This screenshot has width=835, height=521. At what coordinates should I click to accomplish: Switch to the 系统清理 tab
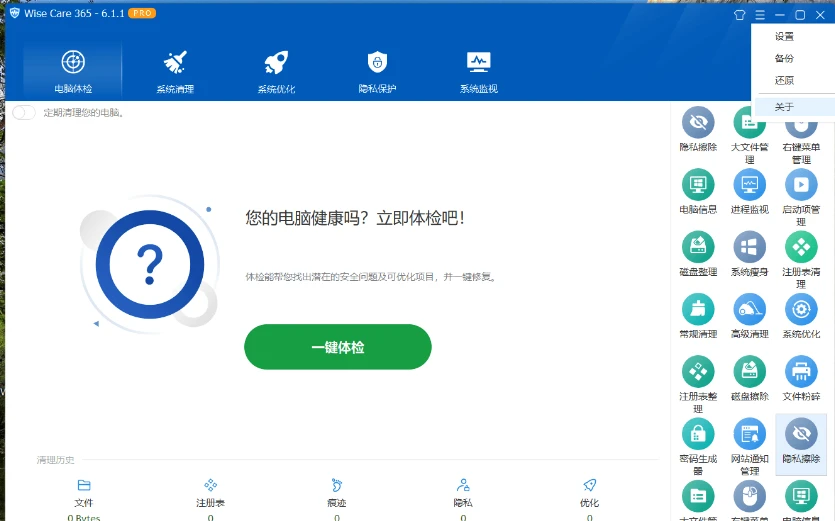pyautogui.click(x=175, y=72)
